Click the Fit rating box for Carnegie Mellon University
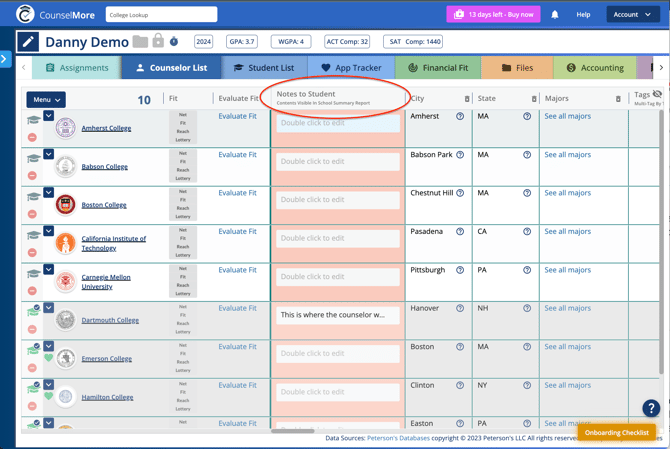The height and width of the screenshot is (449, 670). pyautogui.click(x=183, y=281)
